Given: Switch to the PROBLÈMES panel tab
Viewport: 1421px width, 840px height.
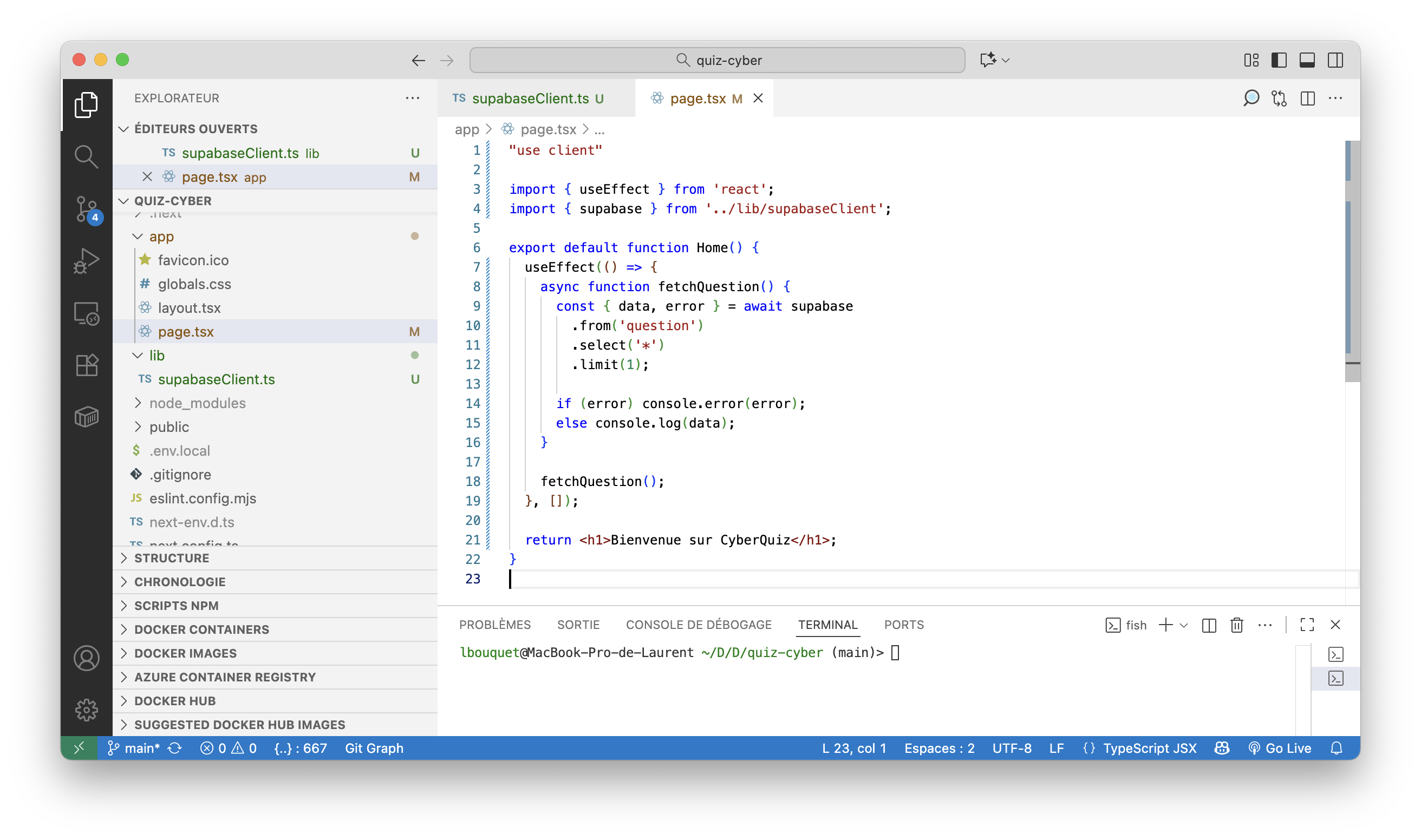Looking at the screenshot, I should (x=494, y=625).
